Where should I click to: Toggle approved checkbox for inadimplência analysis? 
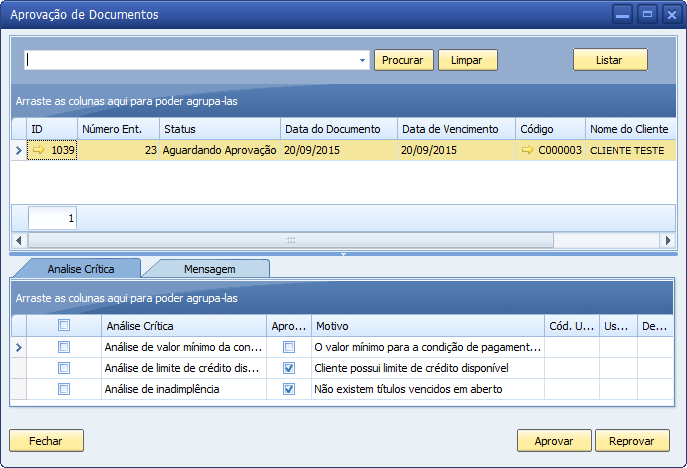[x=289, y=389]
